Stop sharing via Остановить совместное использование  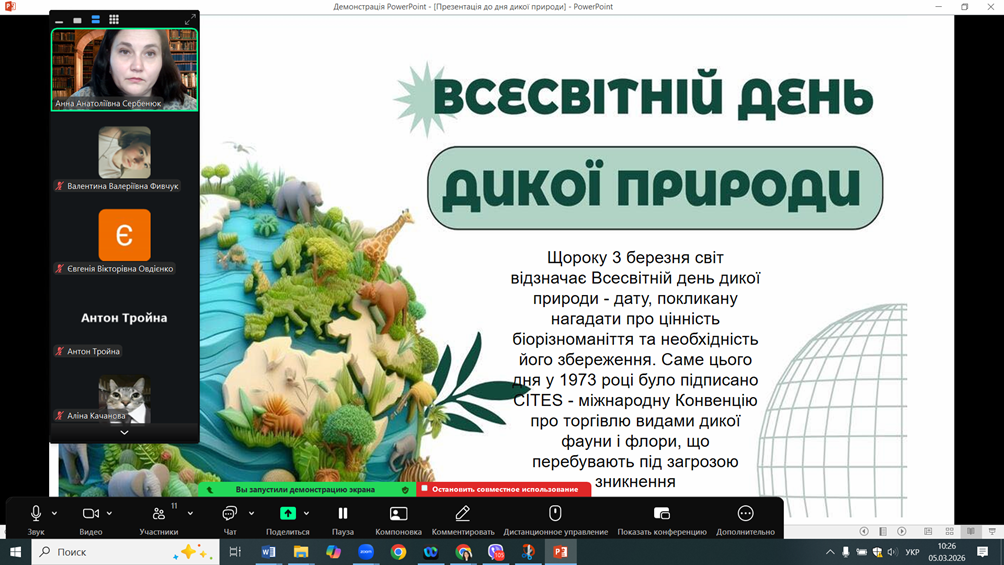(503, 489)
